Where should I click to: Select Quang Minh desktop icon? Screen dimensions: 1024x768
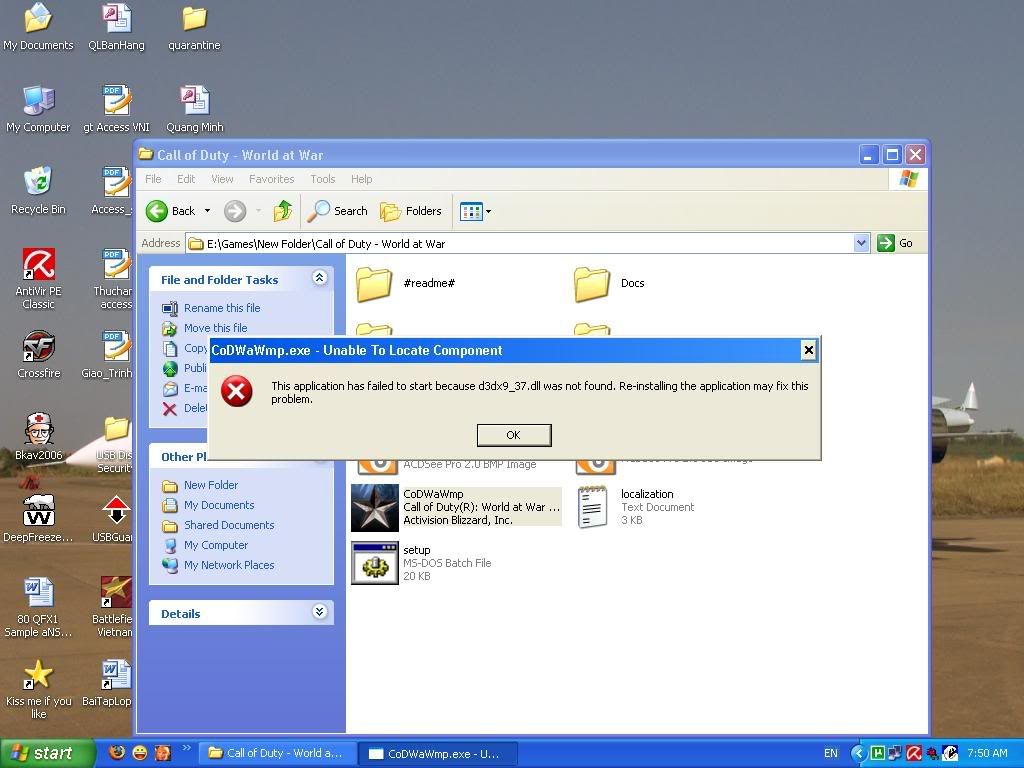194,110
